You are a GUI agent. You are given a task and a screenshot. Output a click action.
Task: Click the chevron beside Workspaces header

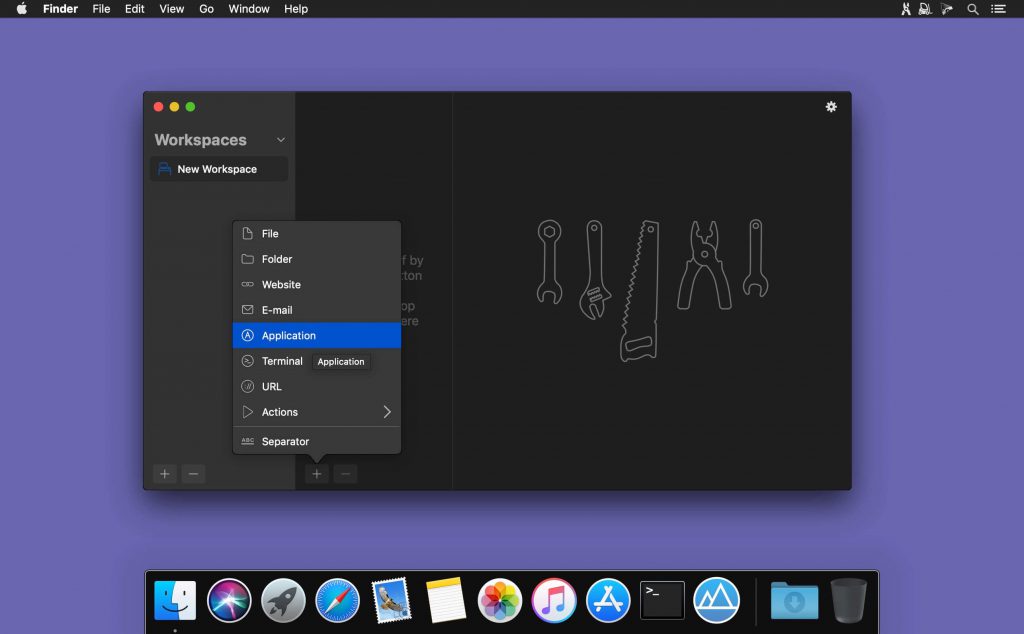281,140
